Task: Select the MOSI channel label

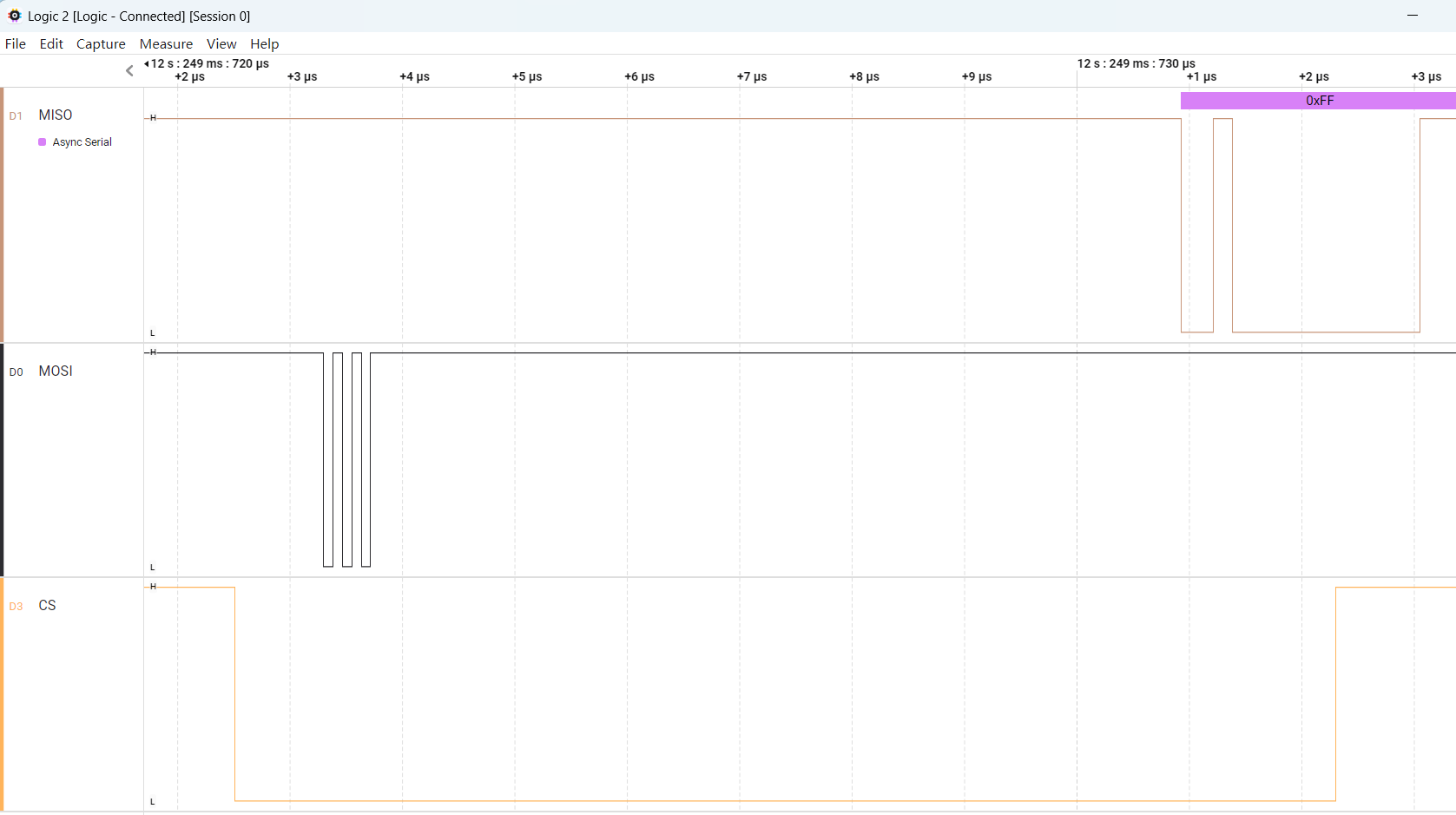Action: pos(56,371)
